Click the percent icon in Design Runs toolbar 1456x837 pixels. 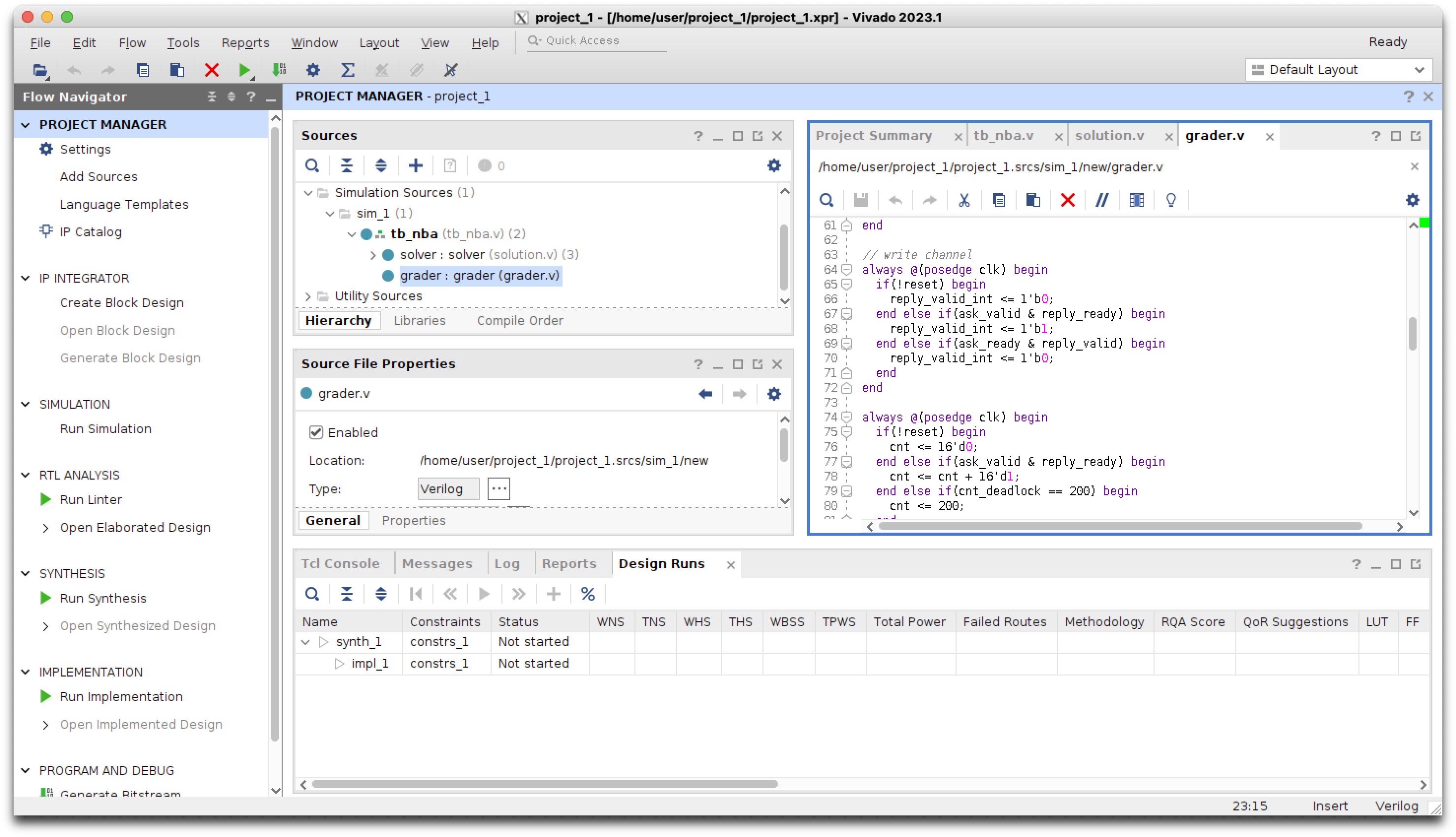tap(588, 594)
